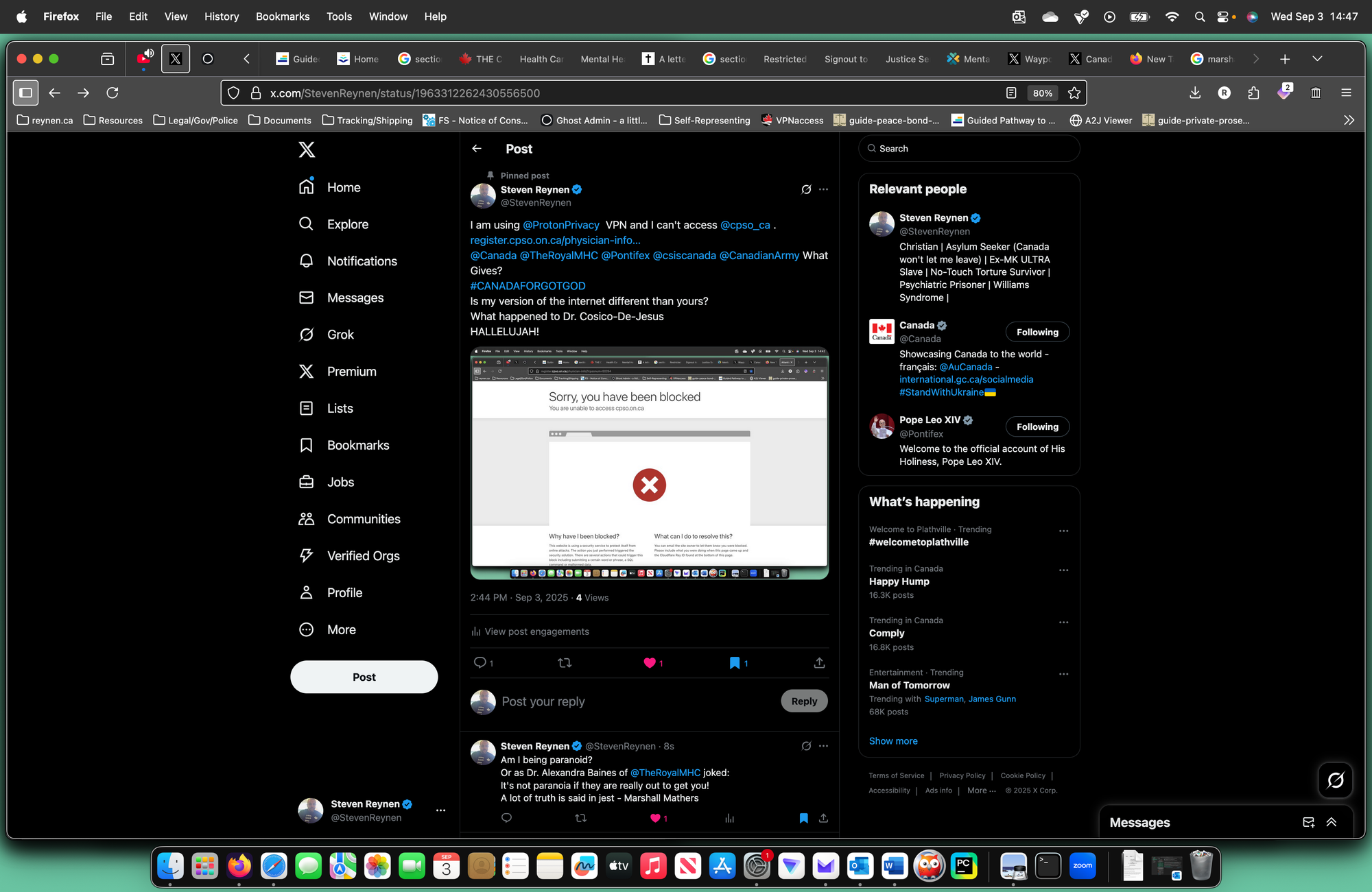1372x892 pixels.
Task: Open options for Happy Hump trend
Action: pos(1063,570)
